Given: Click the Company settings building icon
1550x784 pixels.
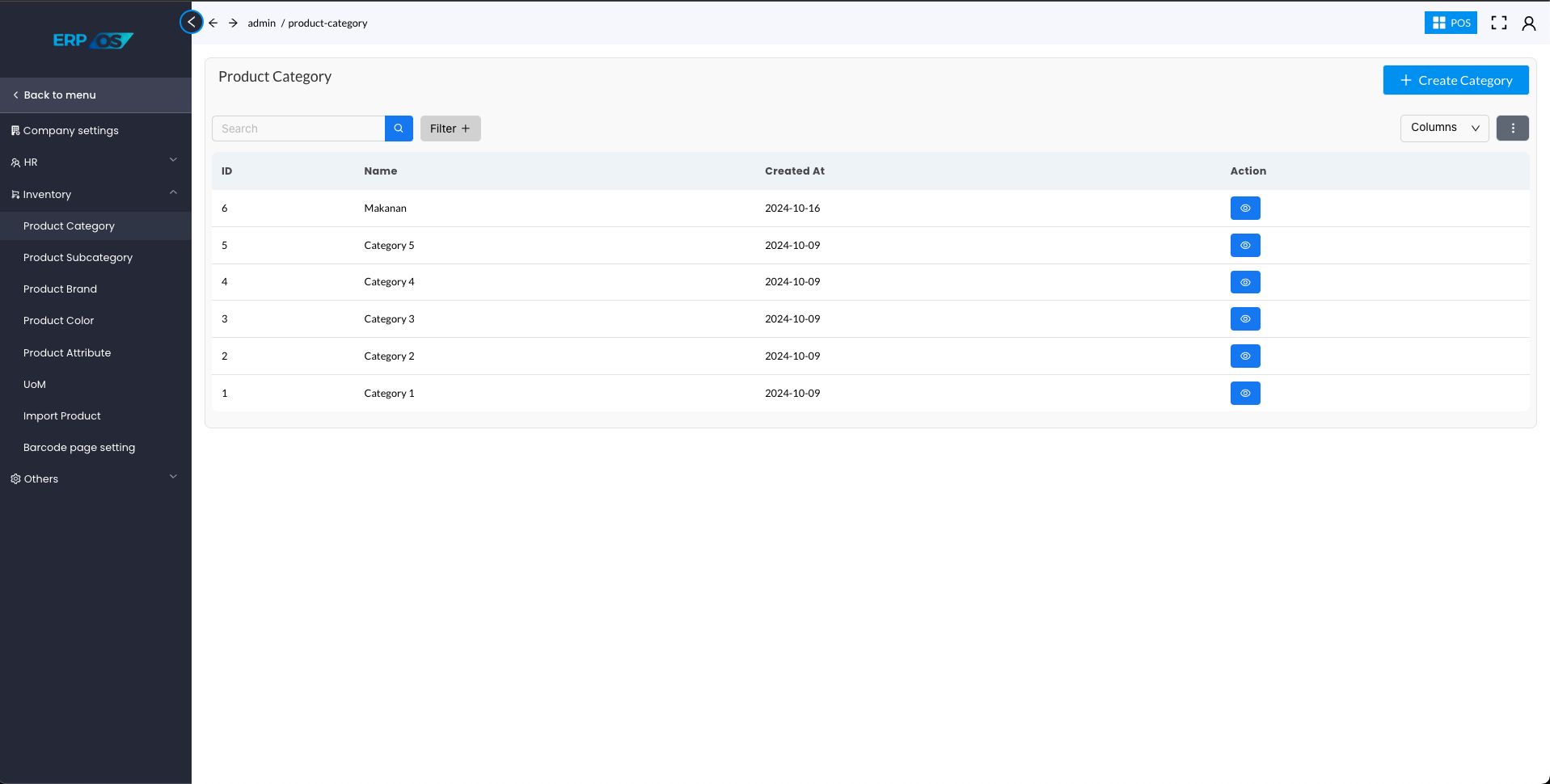Looking at the screenshot, I should point(15,130).
